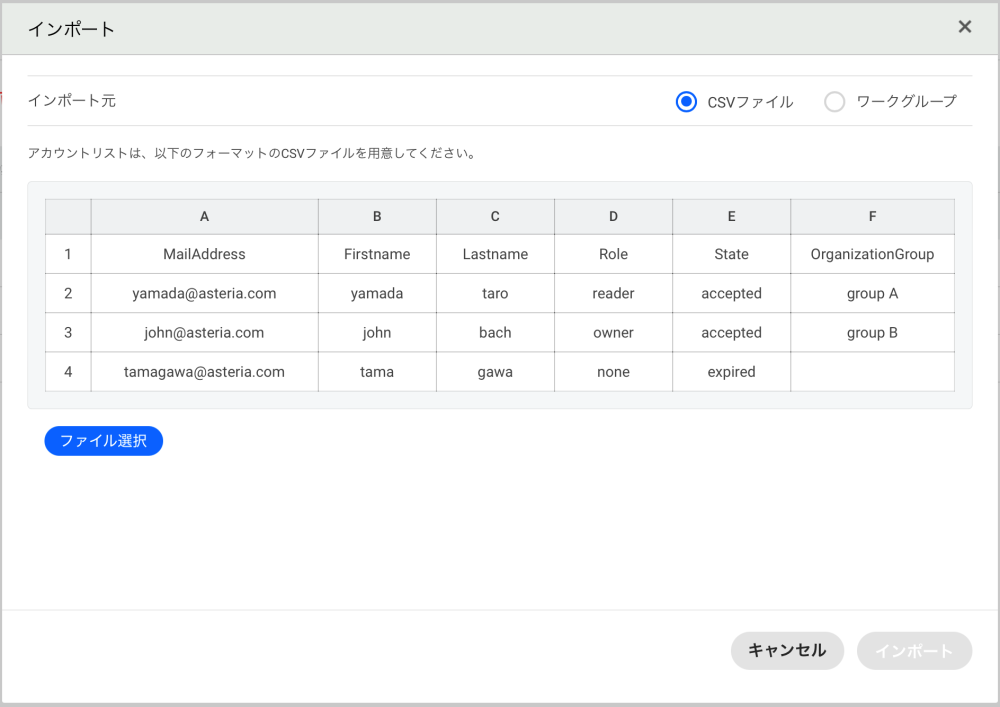This screenshot has height=707, width=1000.
Task: Click the john@asteria.com cell
Action: coord(204,332)
